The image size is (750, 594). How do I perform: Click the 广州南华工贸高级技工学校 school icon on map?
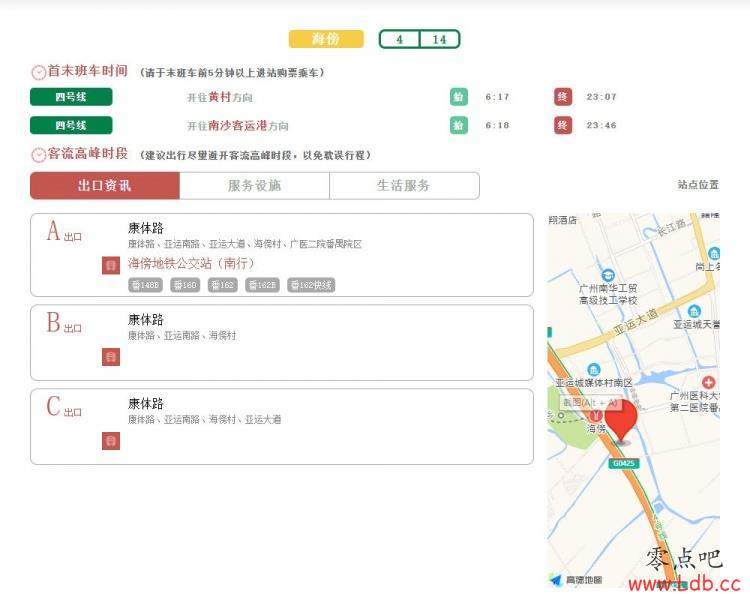608,275
